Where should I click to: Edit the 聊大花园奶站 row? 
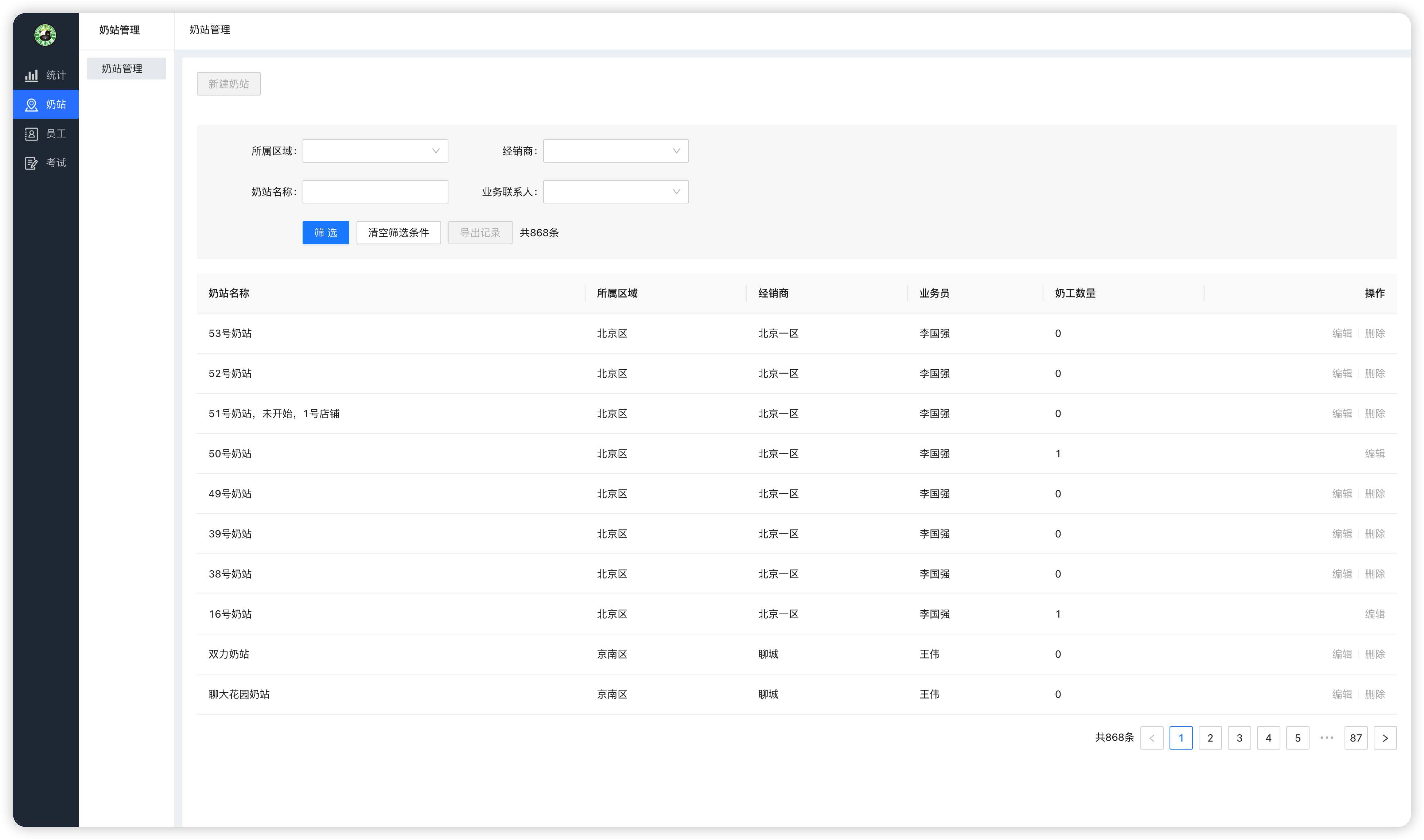(1342, 695)
